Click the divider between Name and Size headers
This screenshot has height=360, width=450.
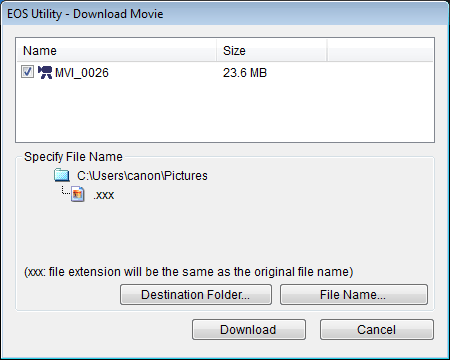click(x=217, y=51)
